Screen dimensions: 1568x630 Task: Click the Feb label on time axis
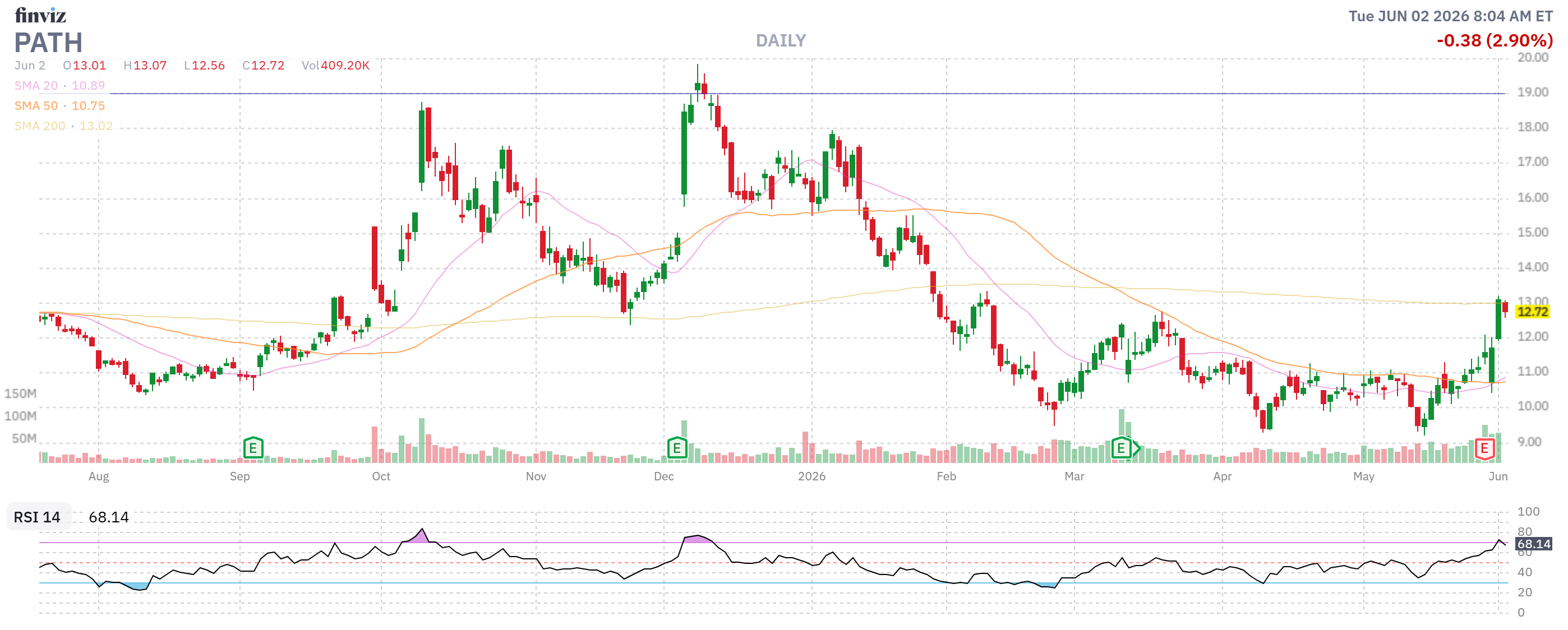[x=947, y=477]
